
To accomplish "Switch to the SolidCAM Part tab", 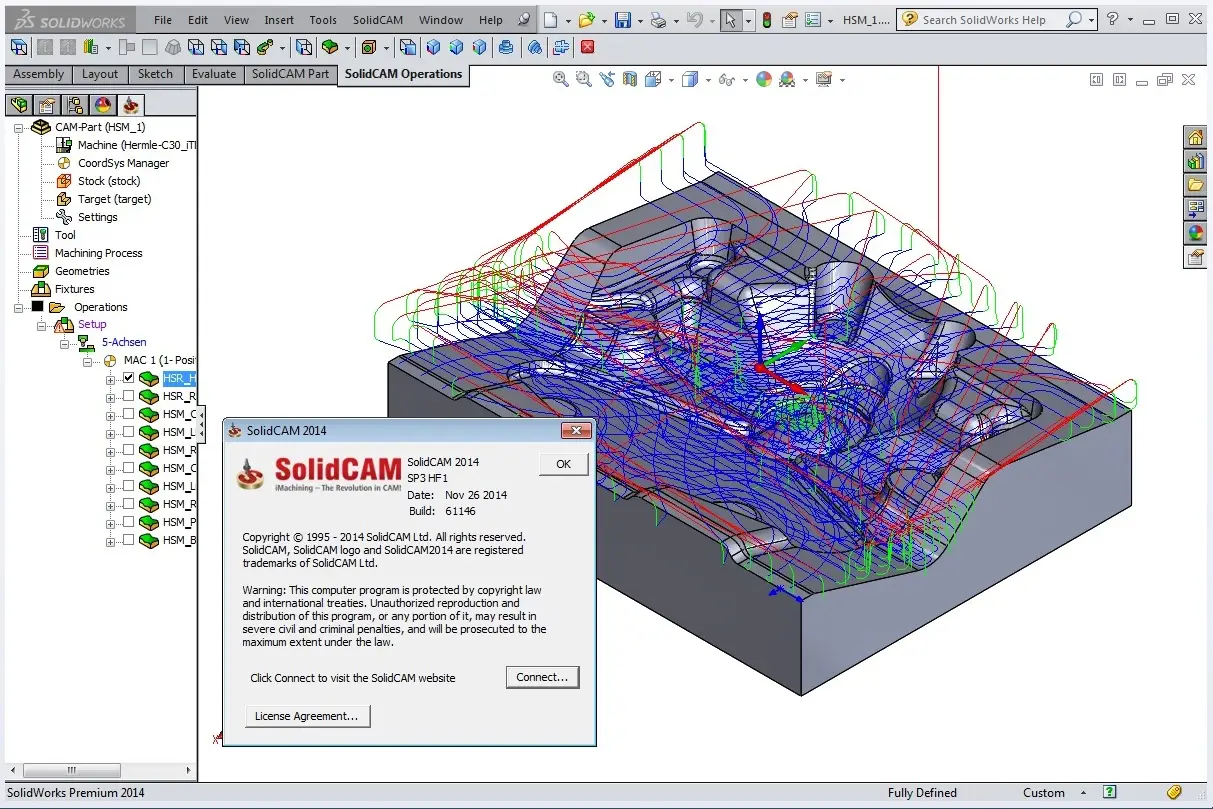I will click(290, 74).
